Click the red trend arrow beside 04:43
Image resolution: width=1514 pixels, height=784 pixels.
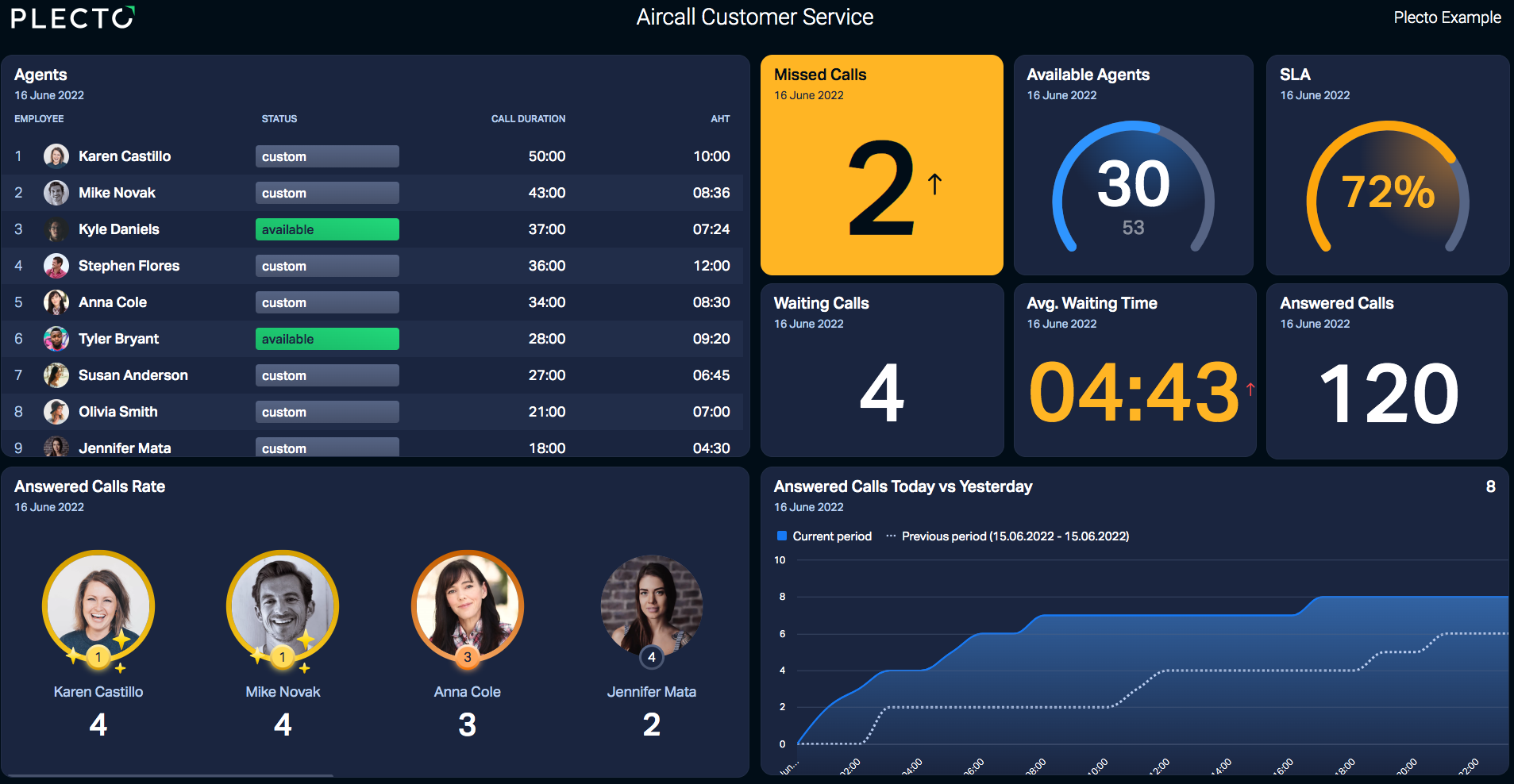click(1250, 389)
